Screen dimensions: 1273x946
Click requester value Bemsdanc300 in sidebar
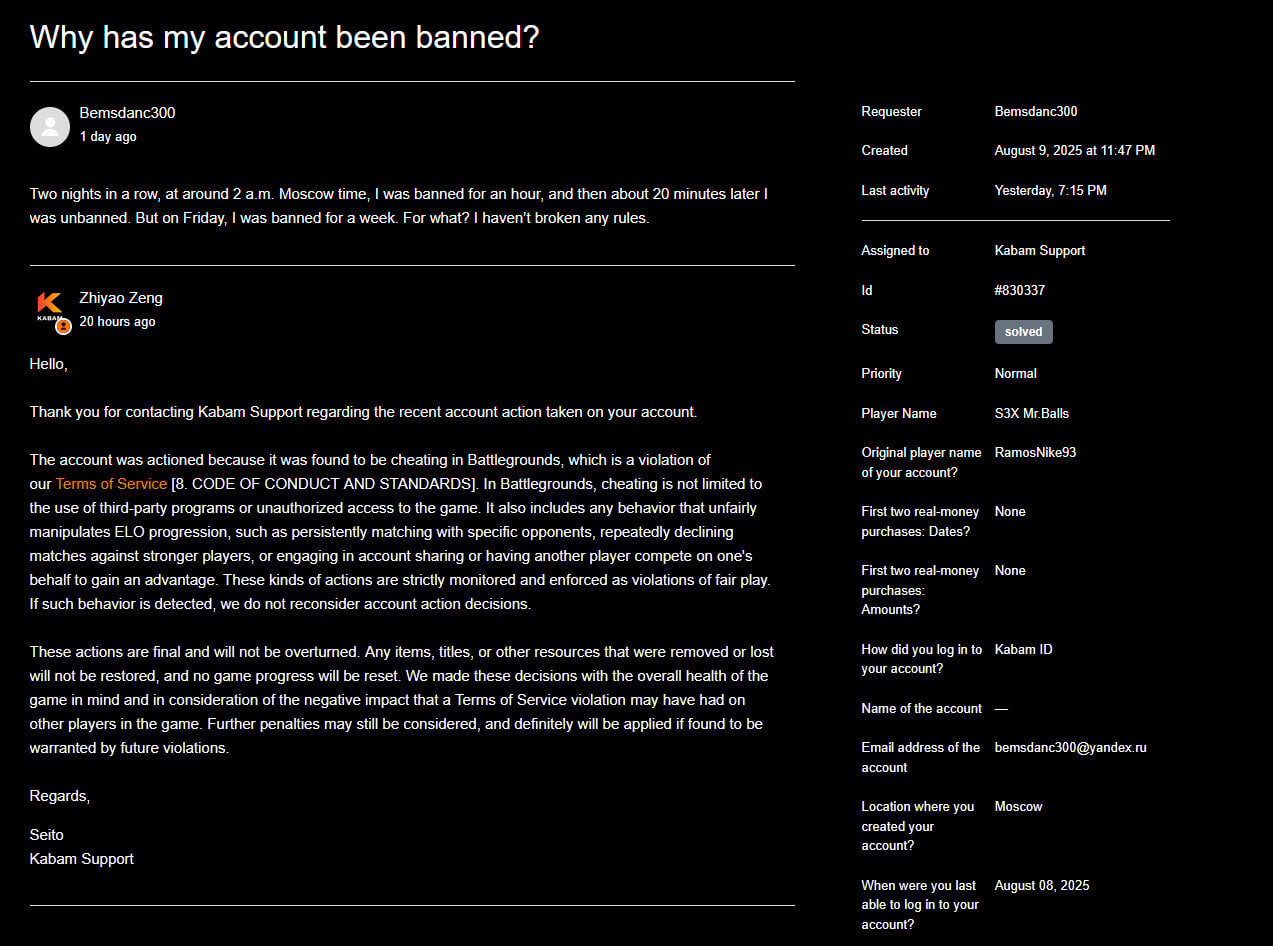(x=1036, y=112)
